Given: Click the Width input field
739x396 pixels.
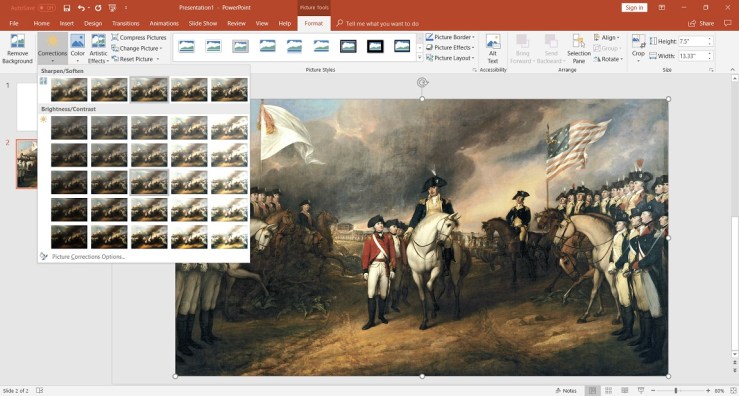Looking at the screenshot, I should point(692,56).
